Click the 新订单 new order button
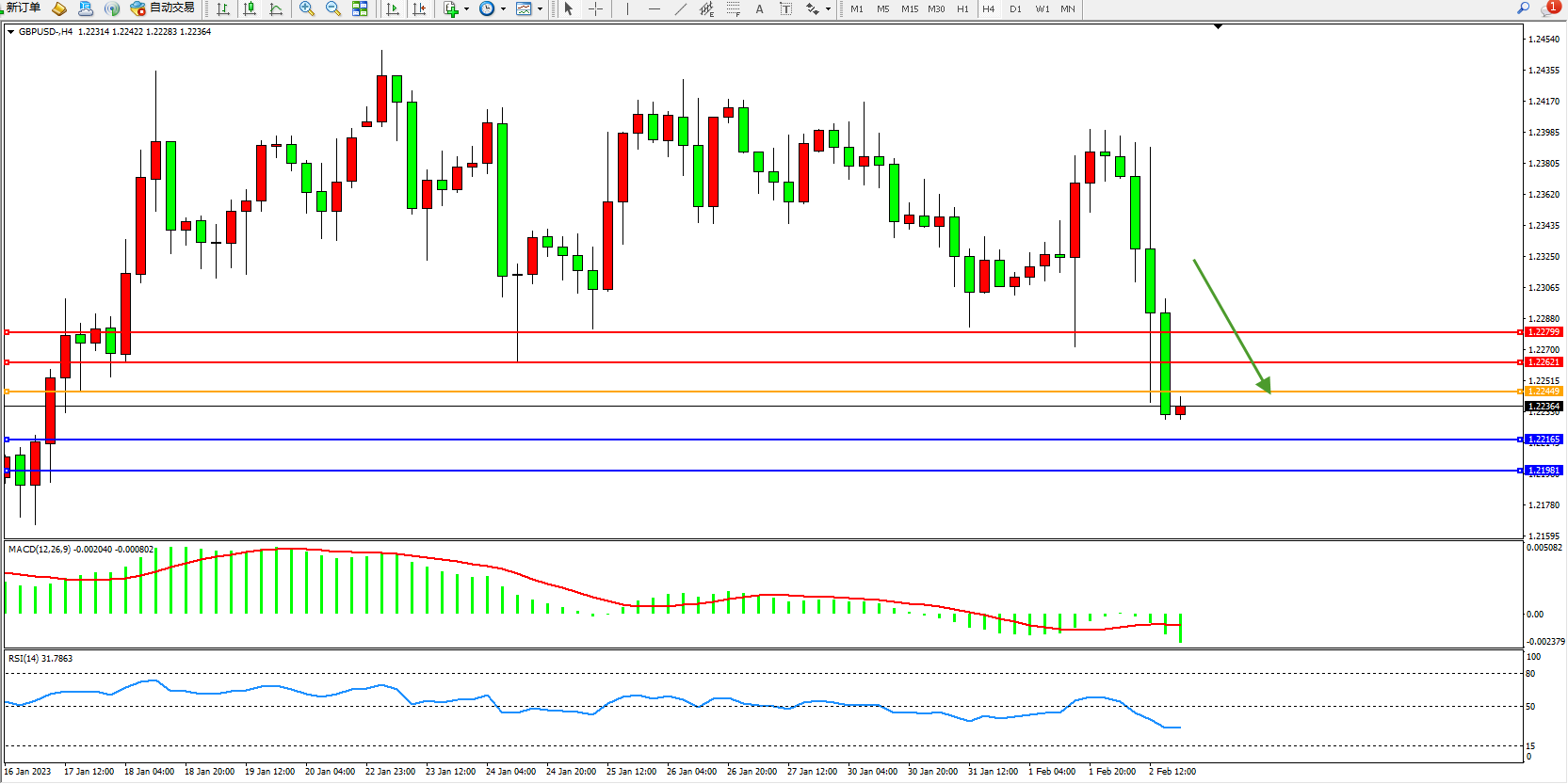 [23, 8]
